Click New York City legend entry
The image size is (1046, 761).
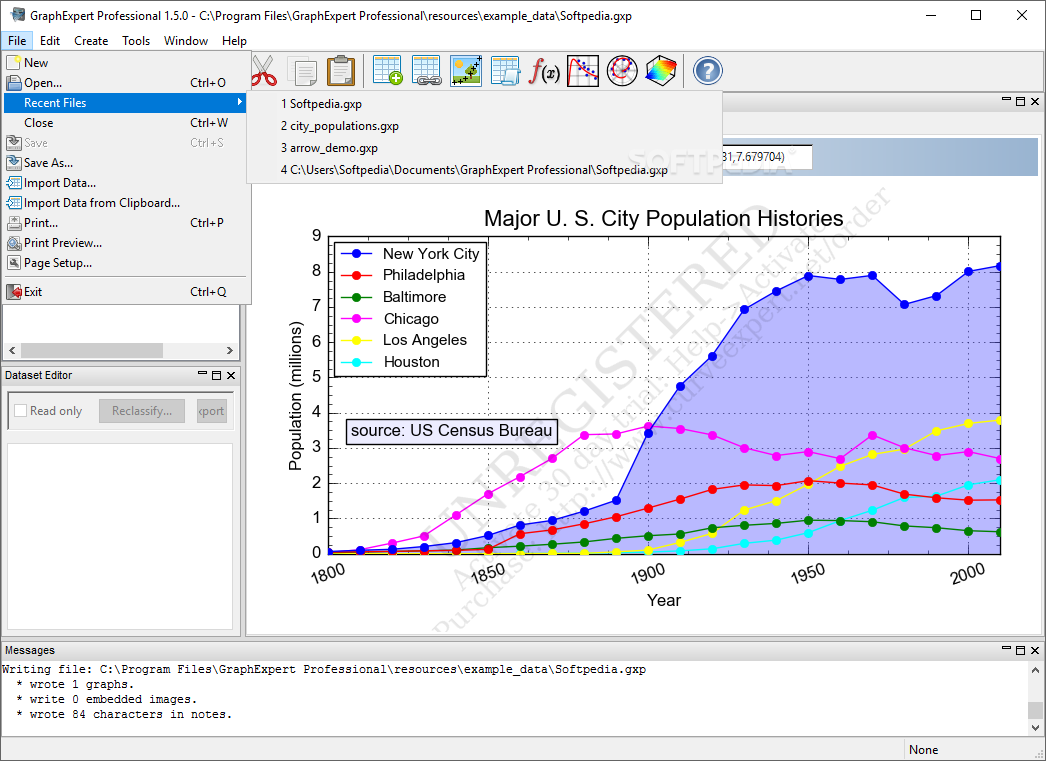(x=410, y=253)
